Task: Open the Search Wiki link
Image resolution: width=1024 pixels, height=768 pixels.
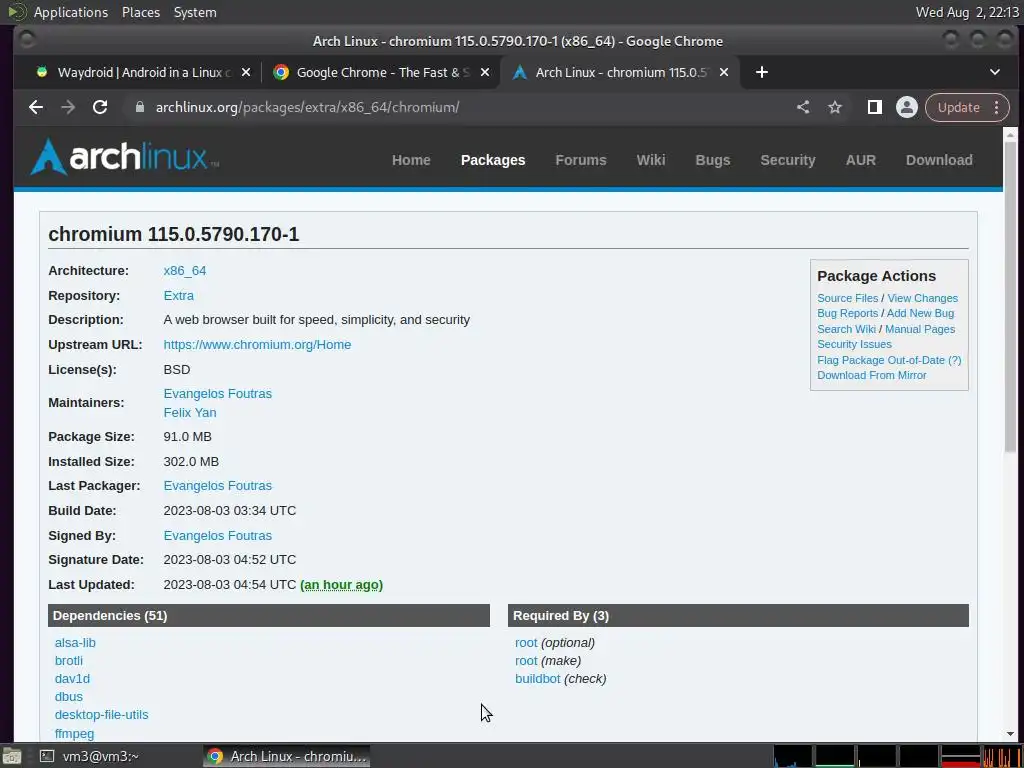Action: tap(846, 329)
